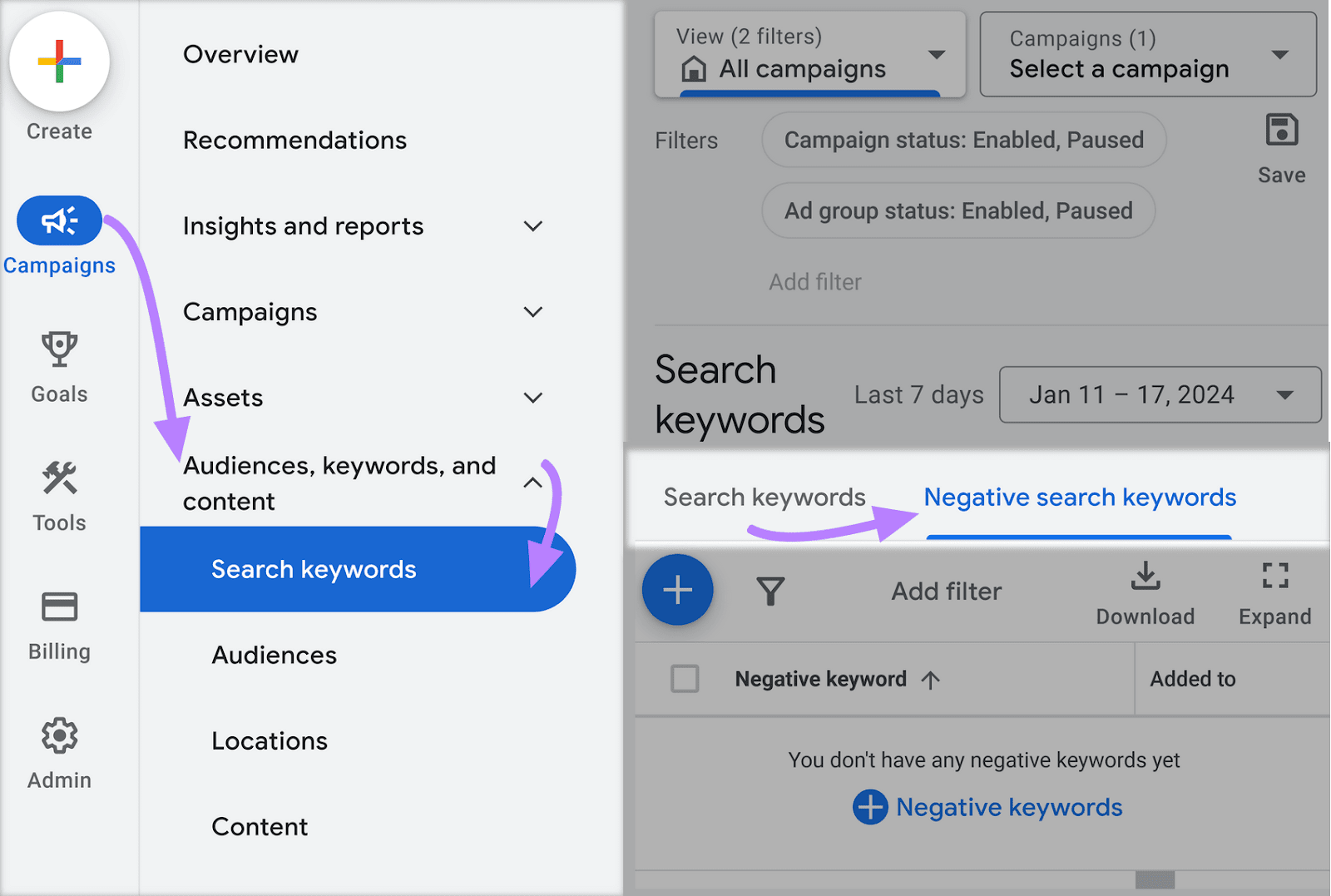This screenshot has height=896, width=1331.
Task: Open the Overview menu item
Action: pos(240,54)
